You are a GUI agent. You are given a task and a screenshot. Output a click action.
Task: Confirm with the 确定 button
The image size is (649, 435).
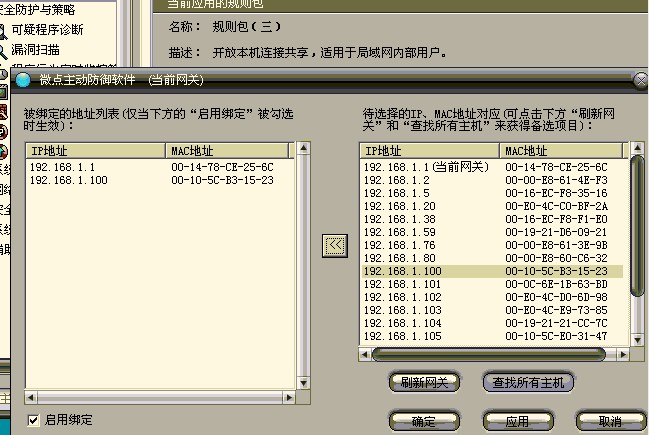pos(424,421)
